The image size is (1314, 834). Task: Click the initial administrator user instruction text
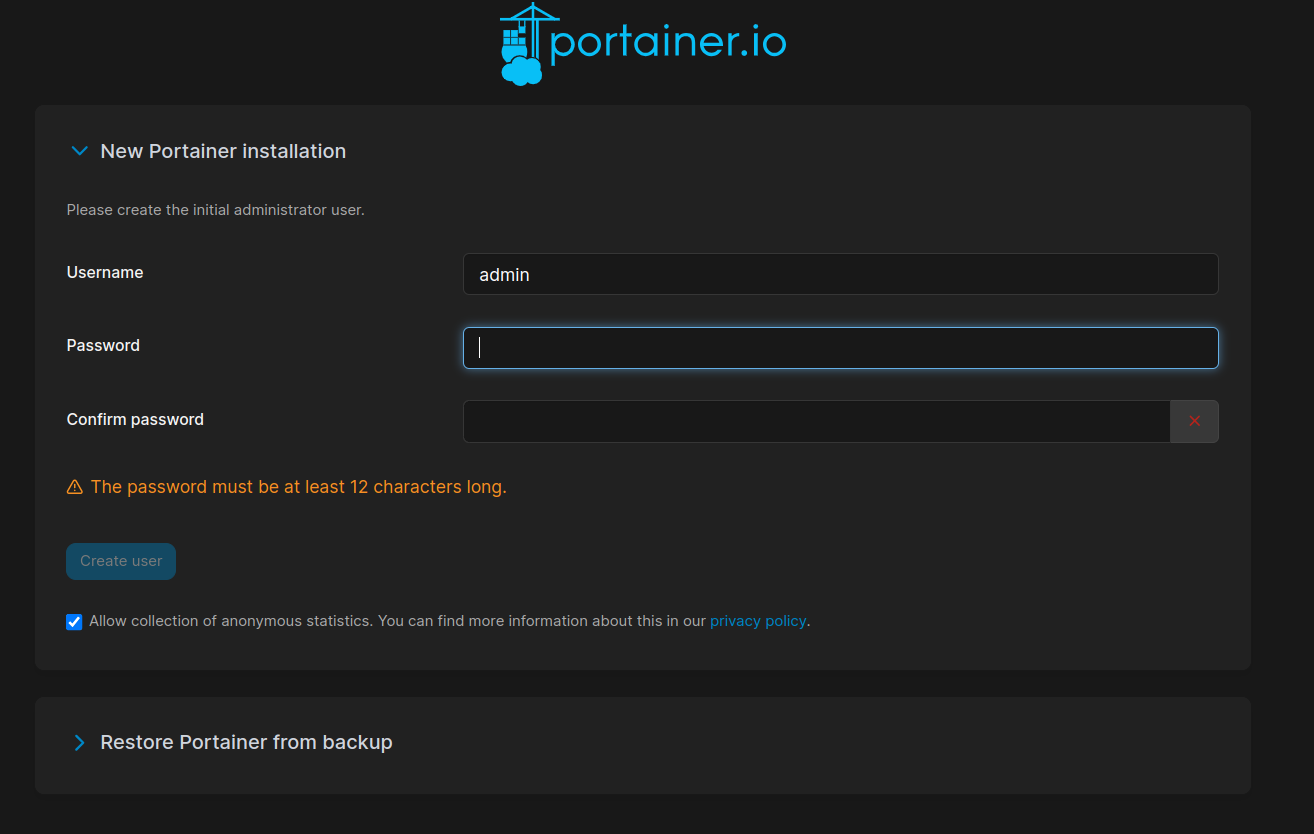click(215, 210)
